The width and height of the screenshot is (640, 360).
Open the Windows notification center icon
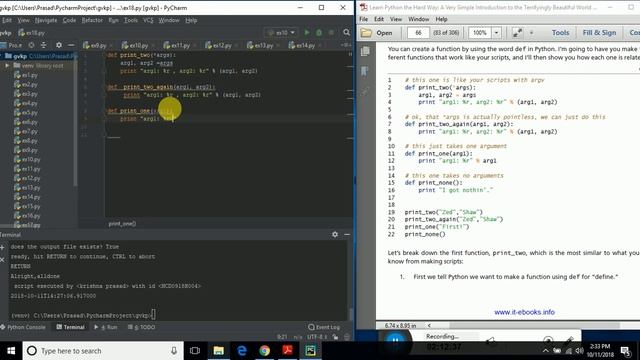tap(625, 351)
